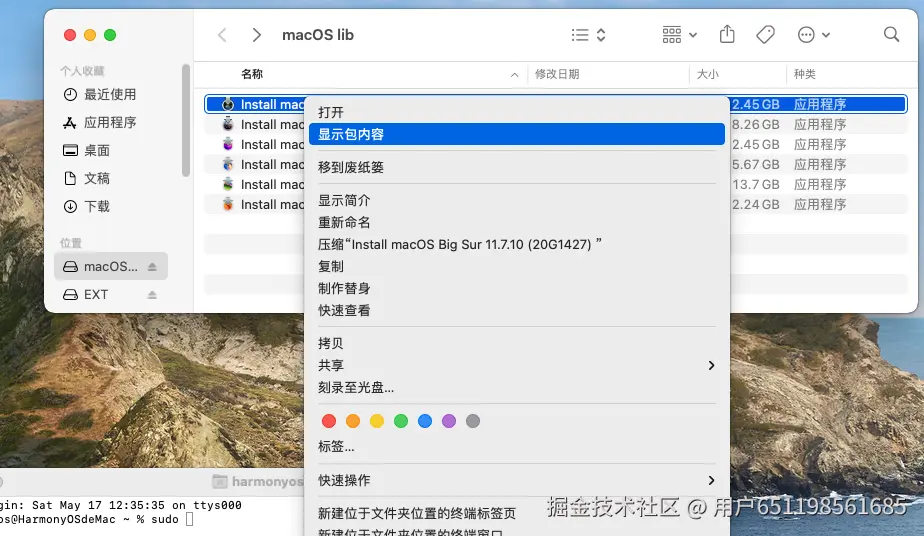924x536 pixels.
Task: Expand 共享 submenu
Action: pyautogui.click(x=517, y=365)
